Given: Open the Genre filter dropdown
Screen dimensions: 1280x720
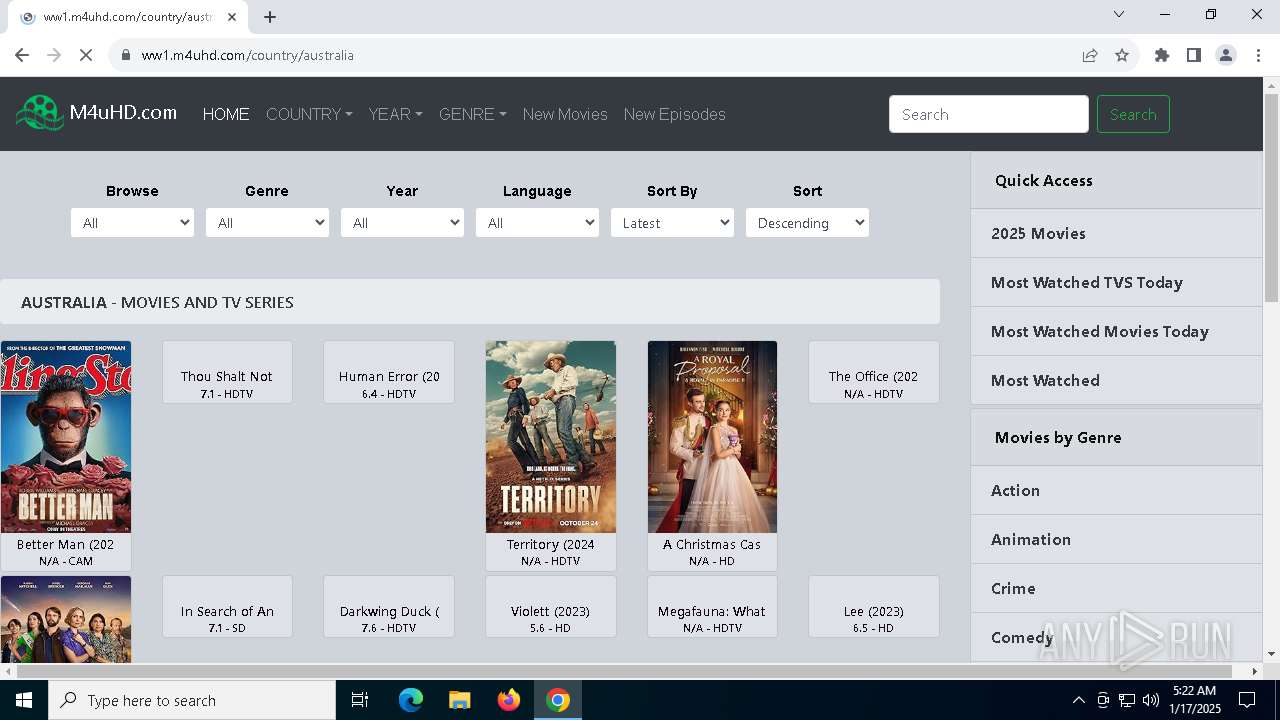Looking at the screenshot, I should [267, 223].
